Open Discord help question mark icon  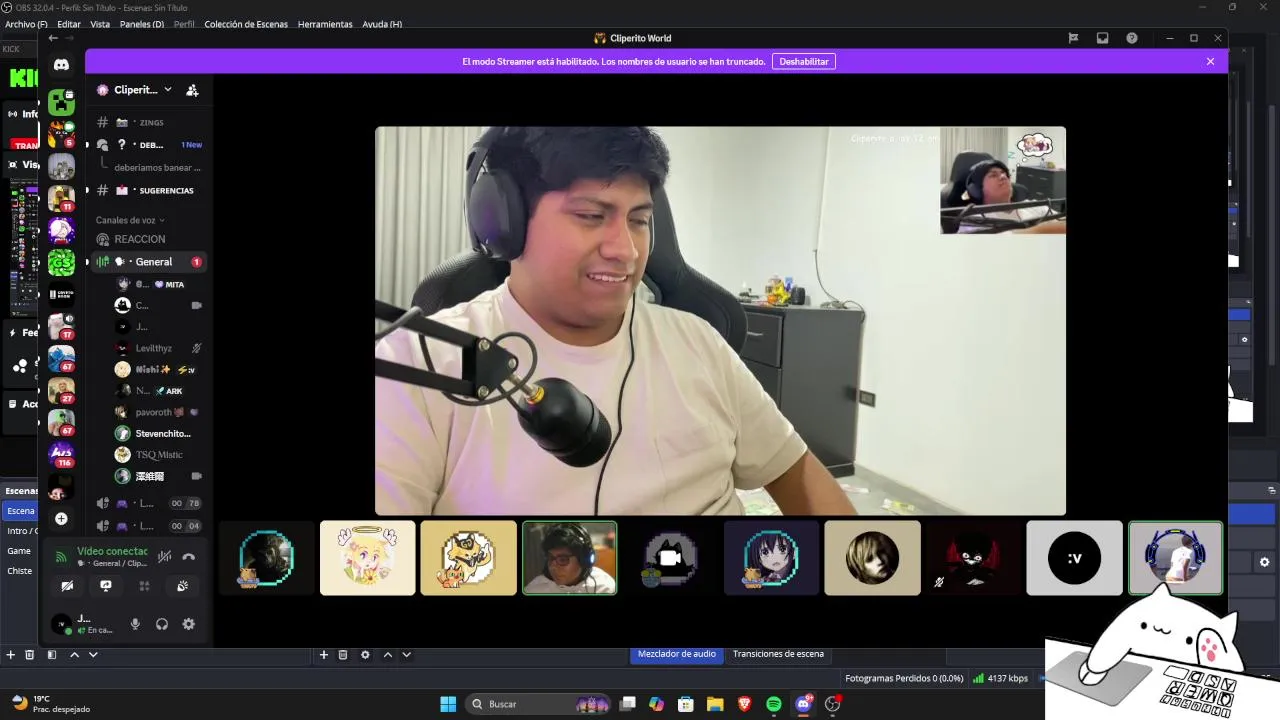pyautogui.click(x=1131, y=38)
